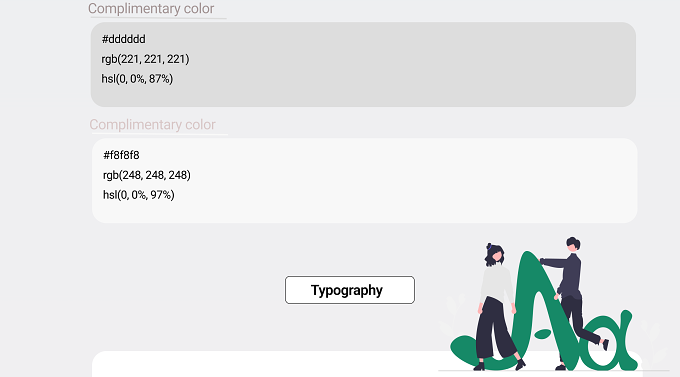Select the #f8f8f8 hex code text
The height and width of the screenshot is (377, 680).
pyautogui.click(x=121, y=155)
